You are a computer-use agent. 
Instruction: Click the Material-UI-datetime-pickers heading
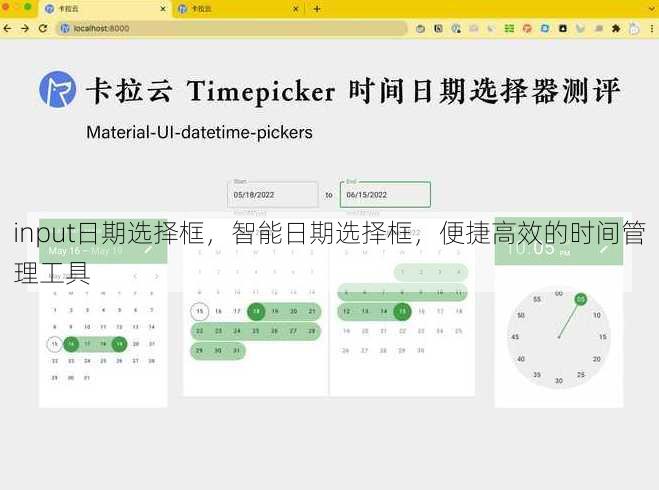point(199,132)
